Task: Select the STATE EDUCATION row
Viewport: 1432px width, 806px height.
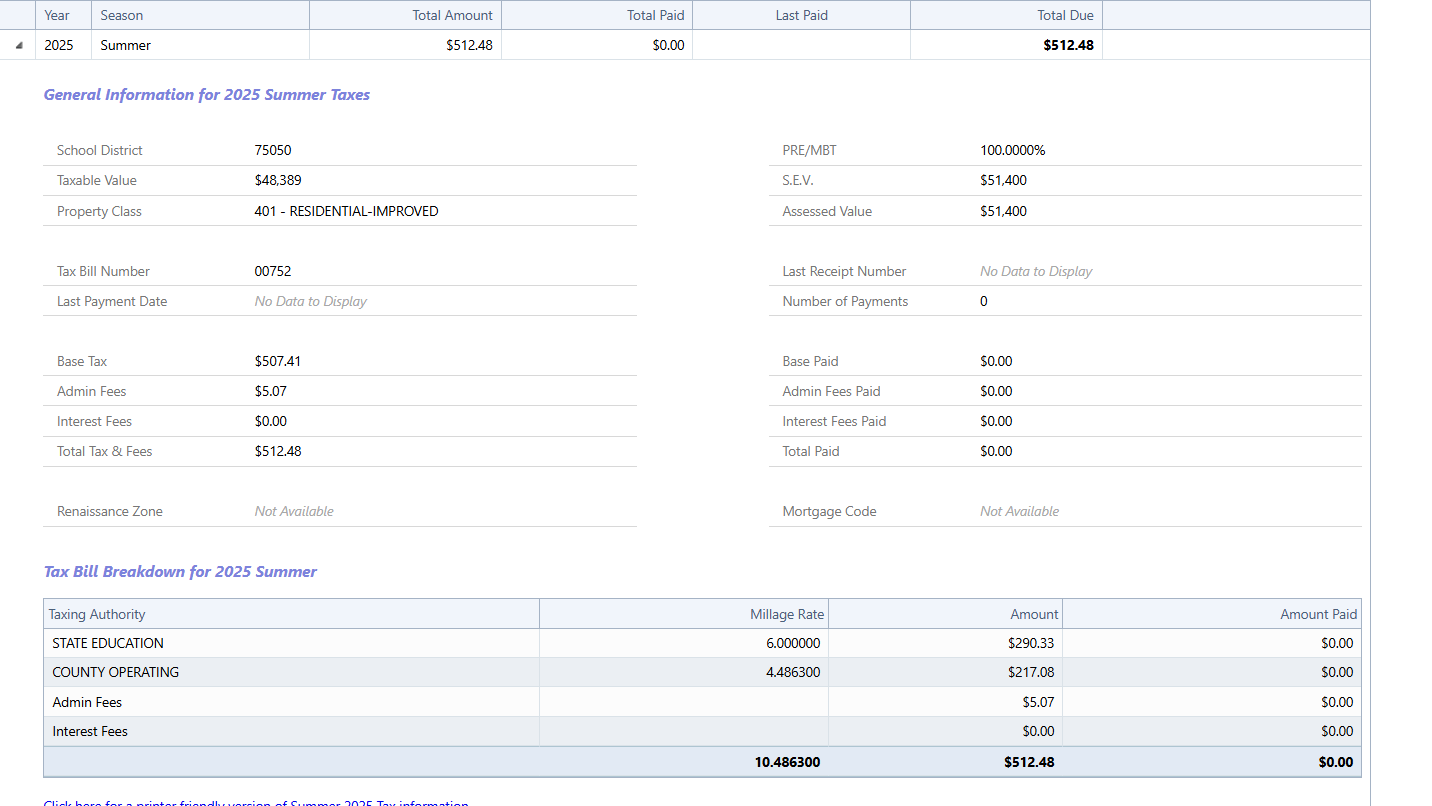Action: (x=108, y=643)
